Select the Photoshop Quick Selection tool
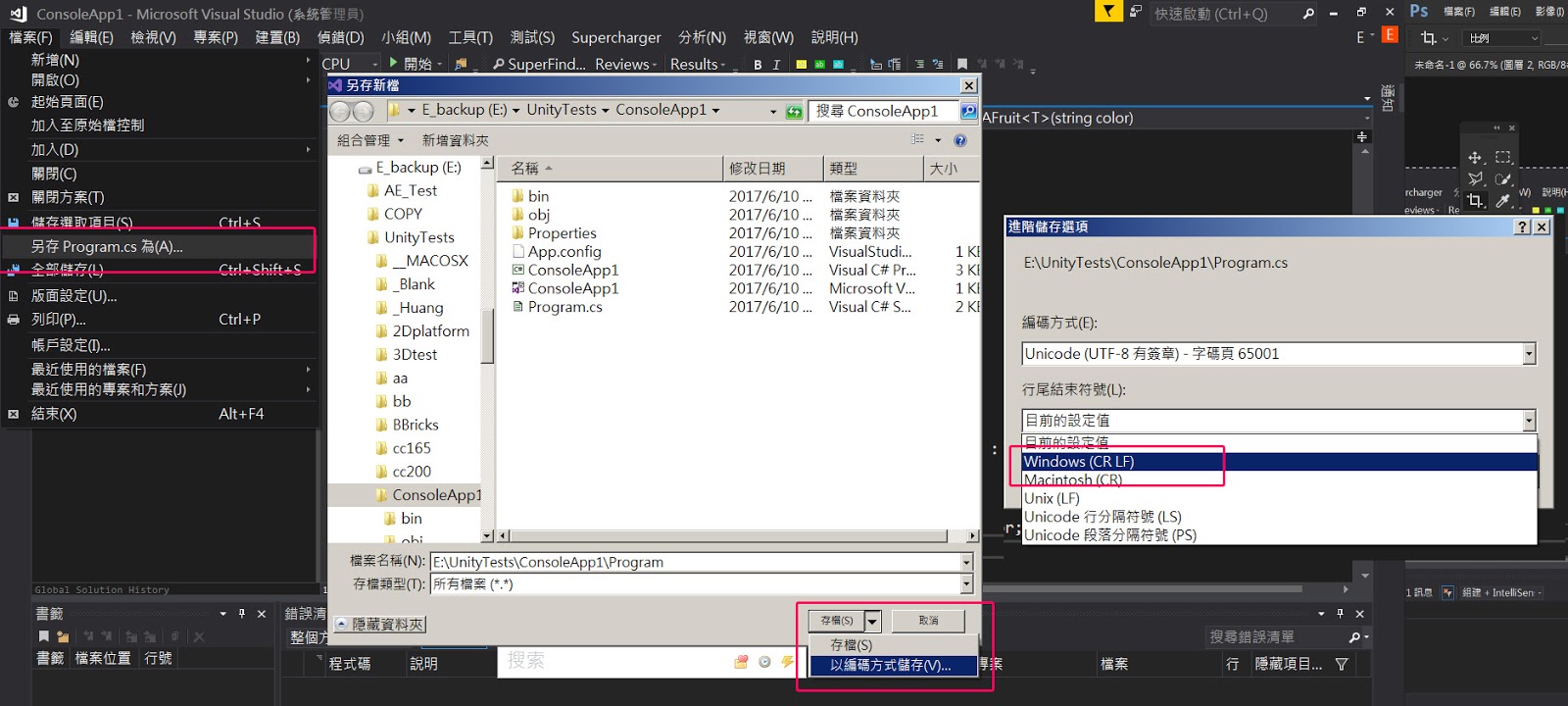The width and height of the screenshot is (1568, 706). point(1503,178)
